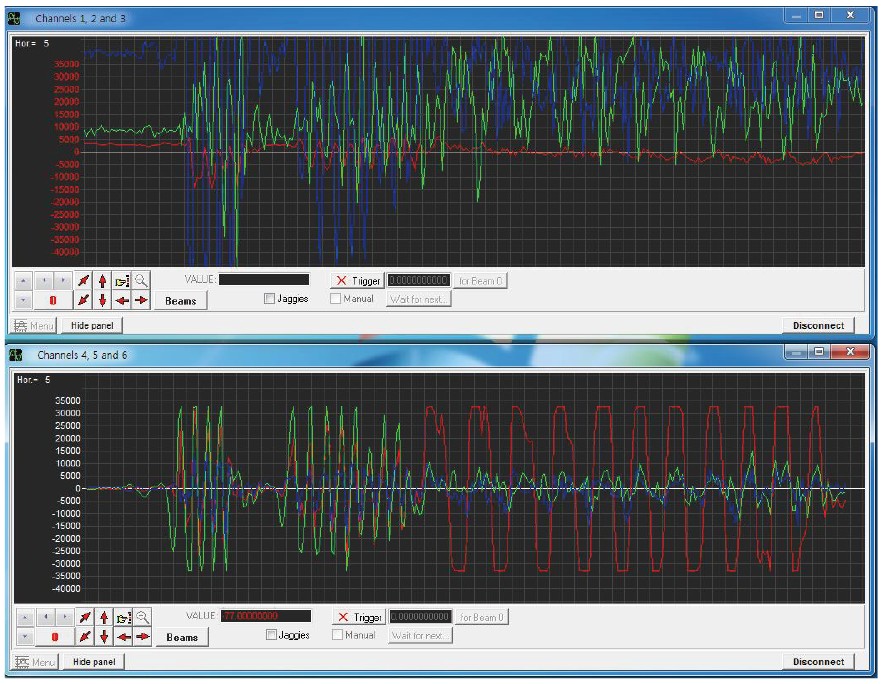Viewport: 883px width, 684px height.
Task: Click VALUE display showing -77 in Channels 4, 5 and 6
Action: (x=266, y=616)
